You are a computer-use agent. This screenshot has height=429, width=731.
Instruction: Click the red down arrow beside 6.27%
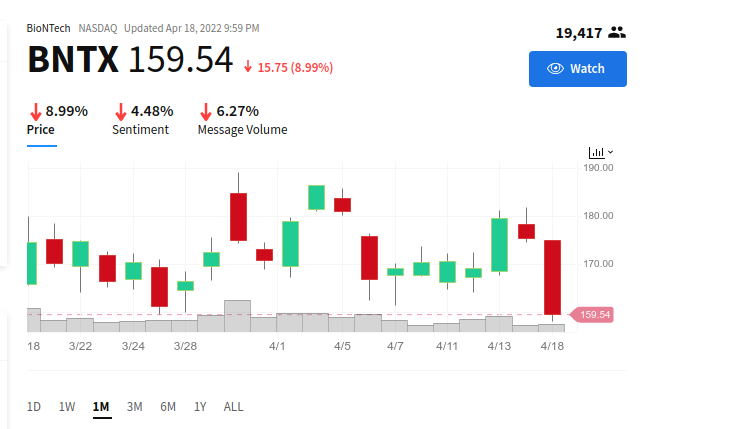tap(206, 112)
